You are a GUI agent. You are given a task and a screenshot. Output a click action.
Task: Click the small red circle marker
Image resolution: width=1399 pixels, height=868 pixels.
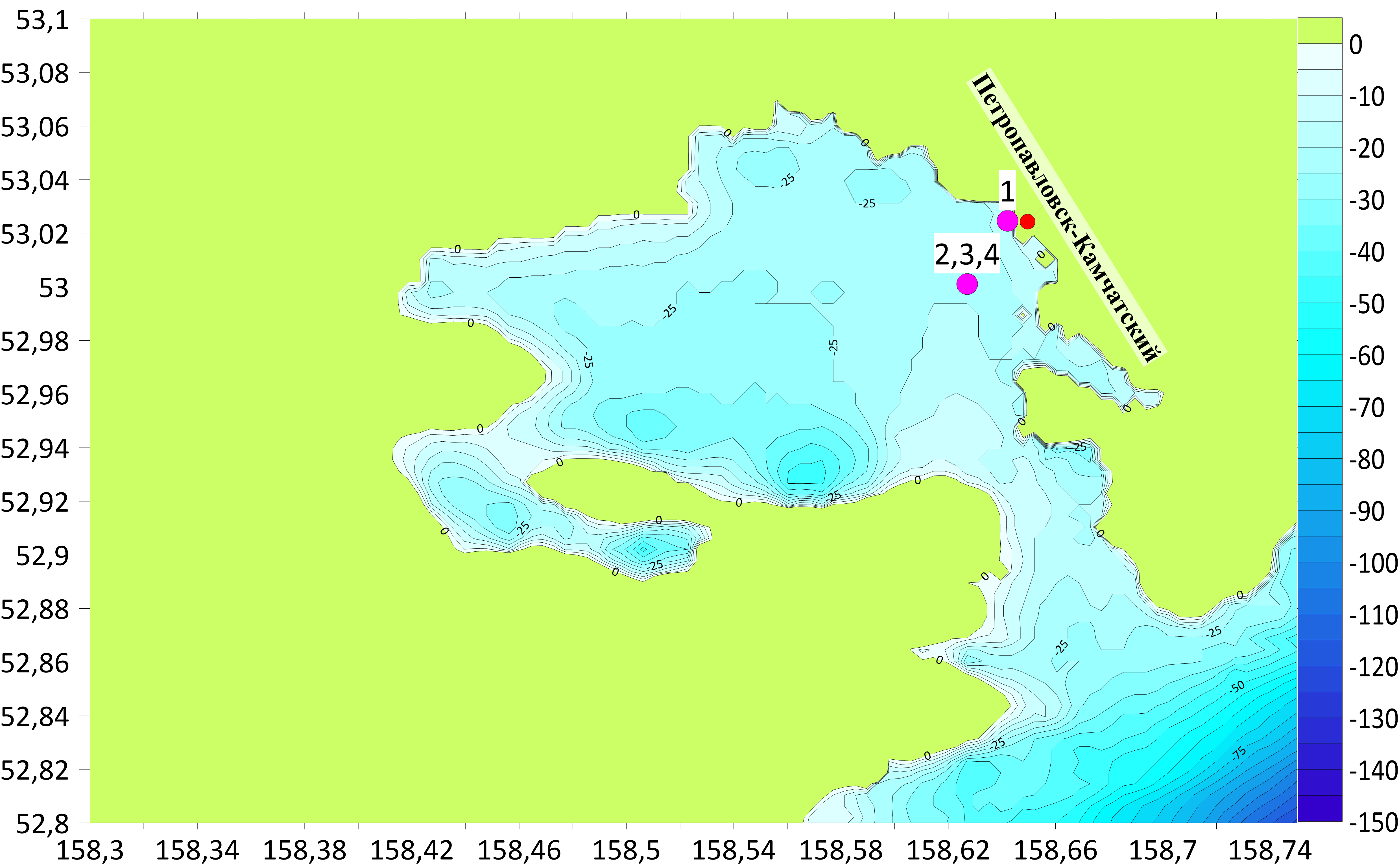coord(1027,221)
